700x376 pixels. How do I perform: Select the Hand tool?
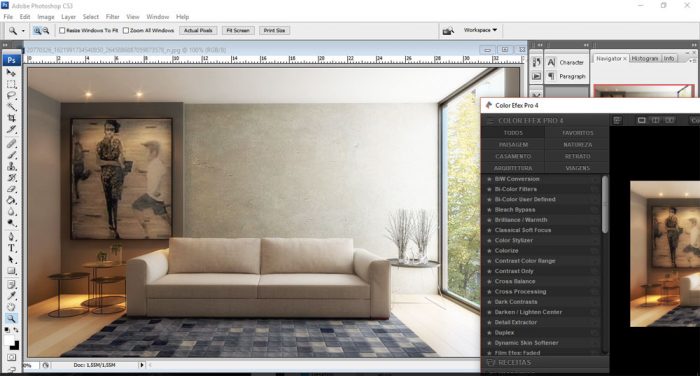tap(12, 307)
